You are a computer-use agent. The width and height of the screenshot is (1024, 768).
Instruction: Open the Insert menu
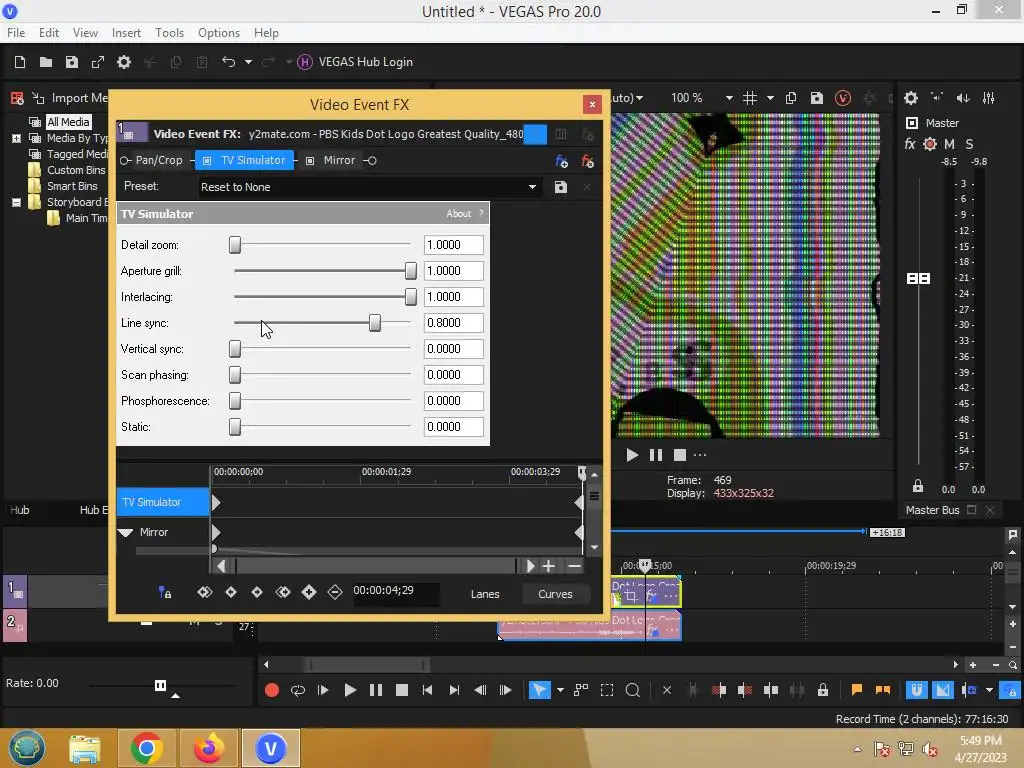(126, 33)
